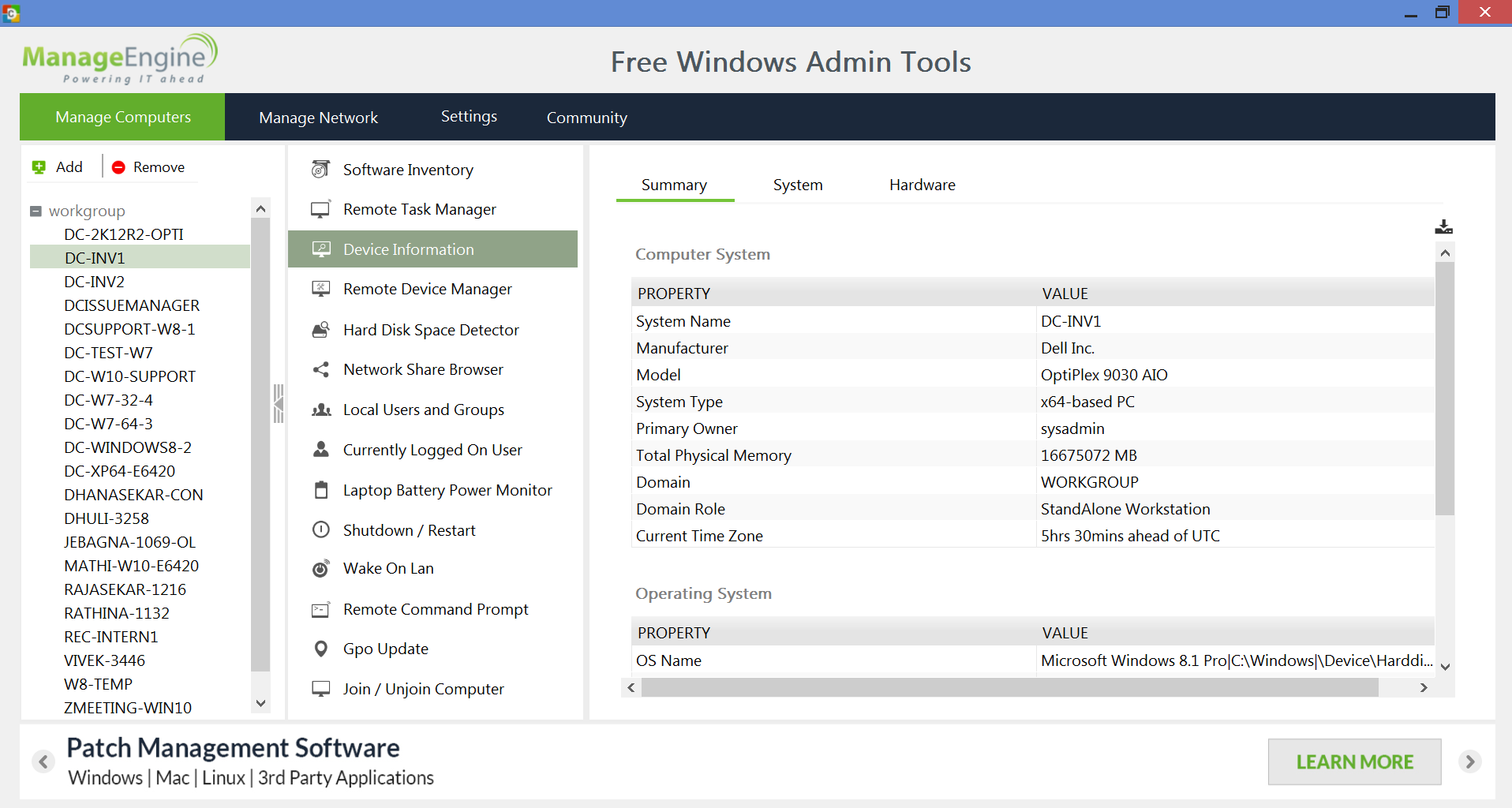Switch to the Hardware tab

922,185
